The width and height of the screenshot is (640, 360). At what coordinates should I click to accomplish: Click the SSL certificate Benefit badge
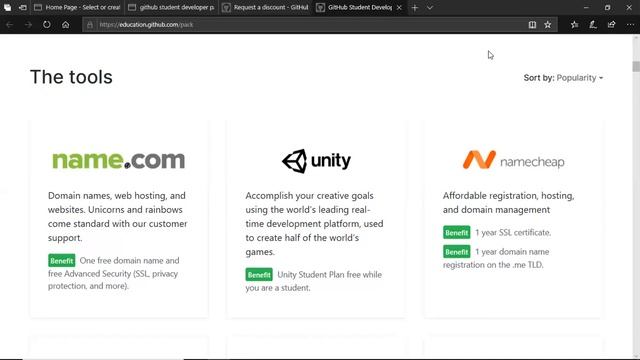456,233
